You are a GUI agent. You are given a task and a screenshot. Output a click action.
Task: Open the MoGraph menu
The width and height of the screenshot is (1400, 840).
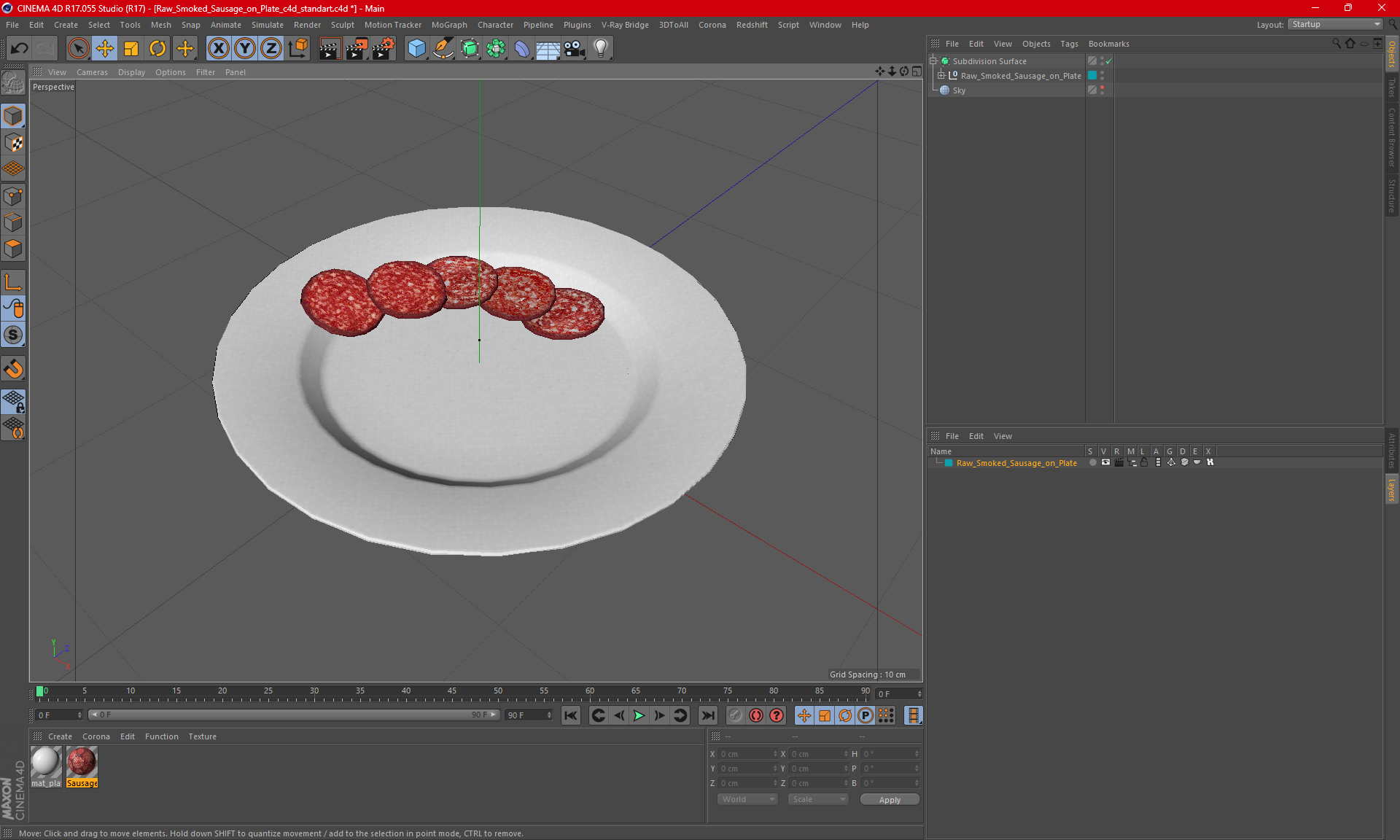click(449, 25)
